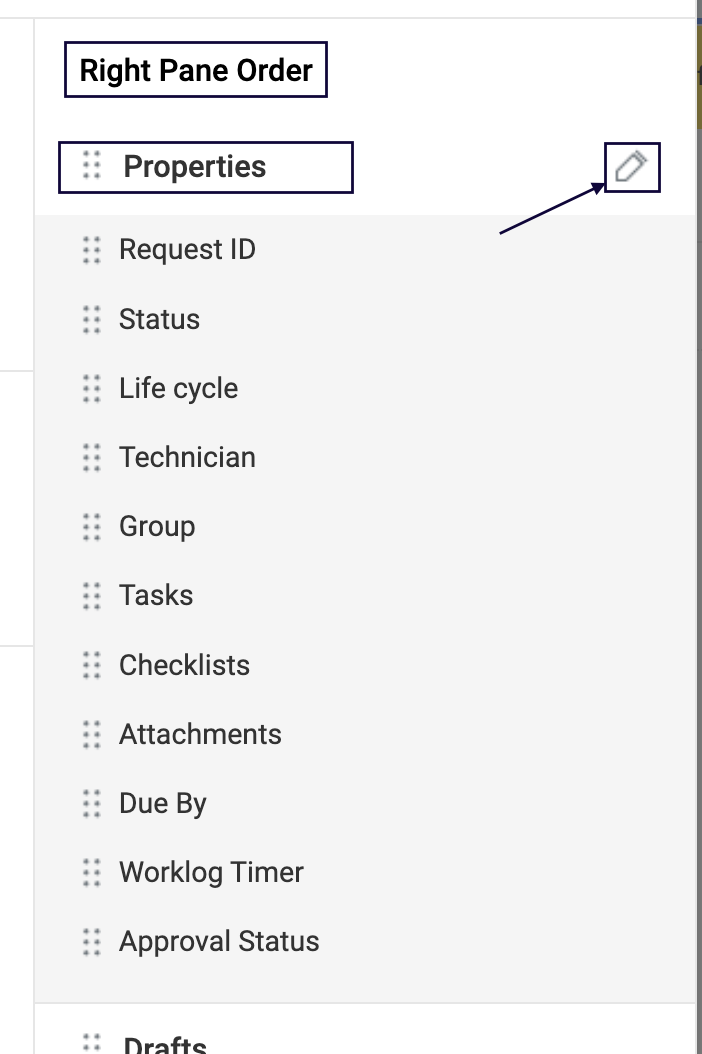Click the drag handle beside Attachments
702x1054 pixels.
(x=92, y=734)
